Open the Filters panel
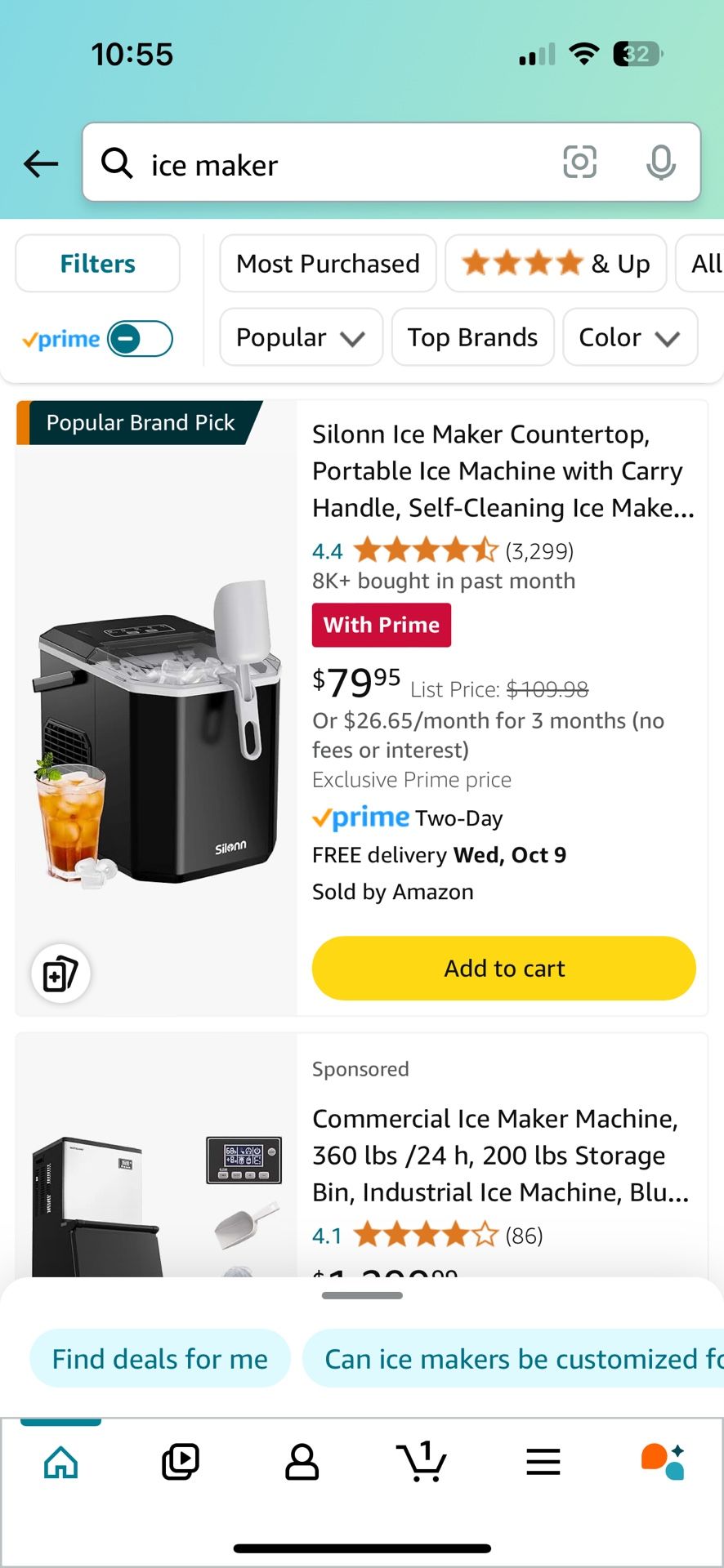724x1568 pixels. pyautogui.click(x=97, y=264)
